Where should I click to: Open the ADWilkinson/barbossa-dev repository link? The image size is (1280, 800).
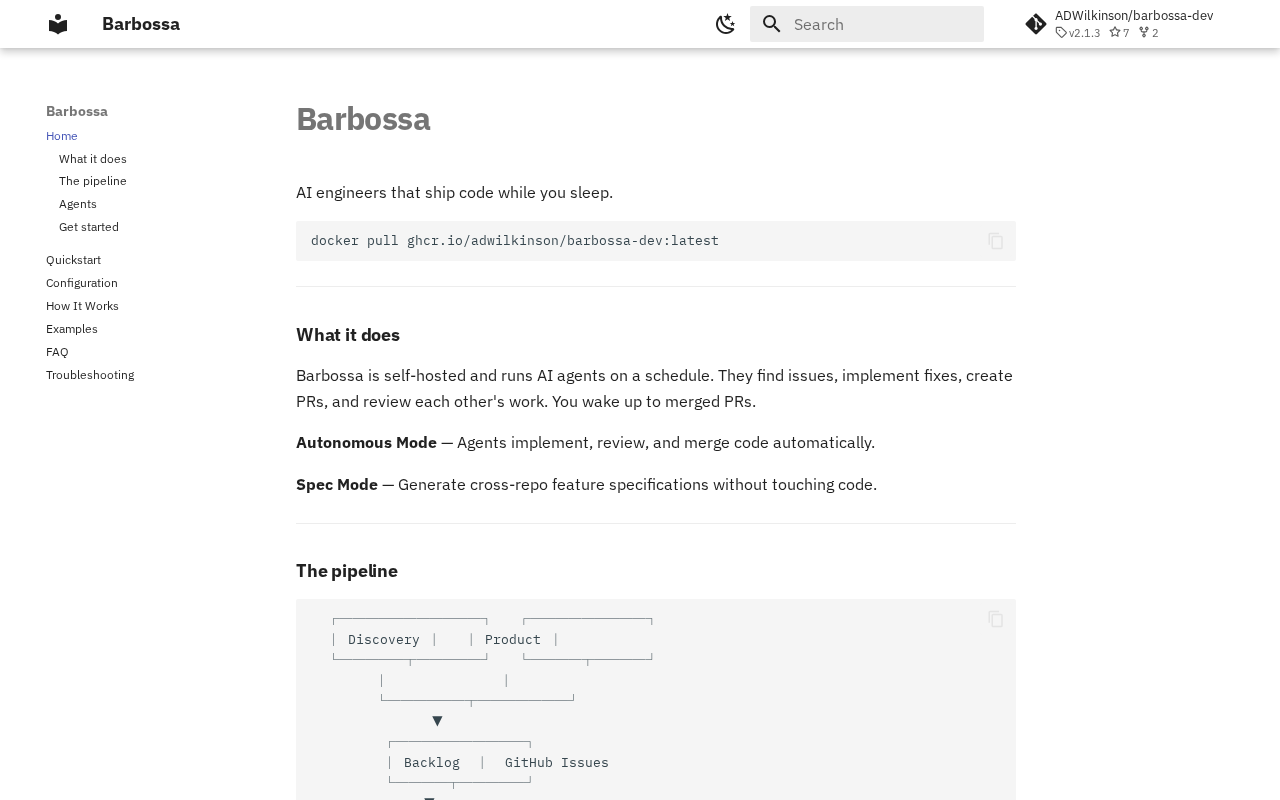[1133, 16]
